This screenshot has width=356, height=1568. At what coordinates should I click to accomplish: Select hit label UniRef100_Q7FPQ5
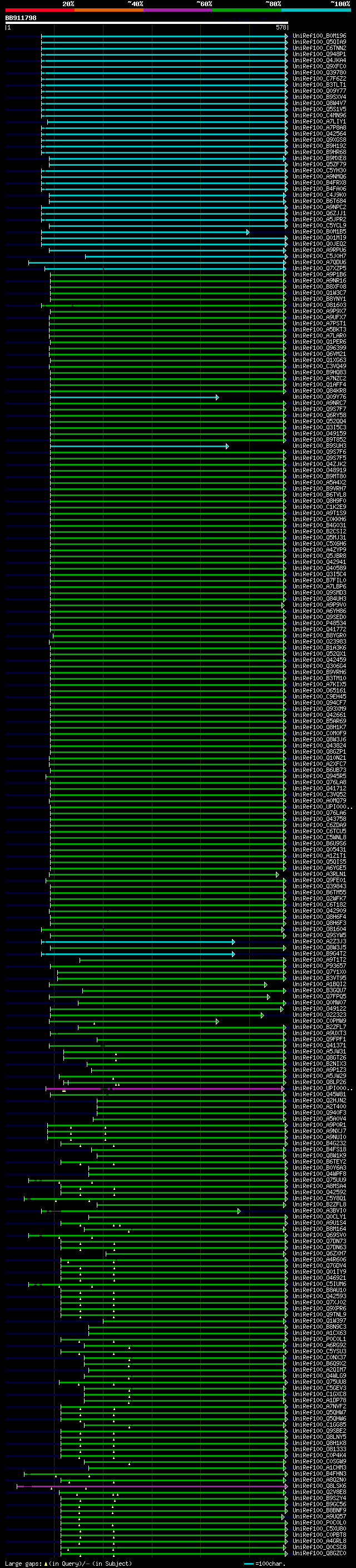click(x=319, y=996)
